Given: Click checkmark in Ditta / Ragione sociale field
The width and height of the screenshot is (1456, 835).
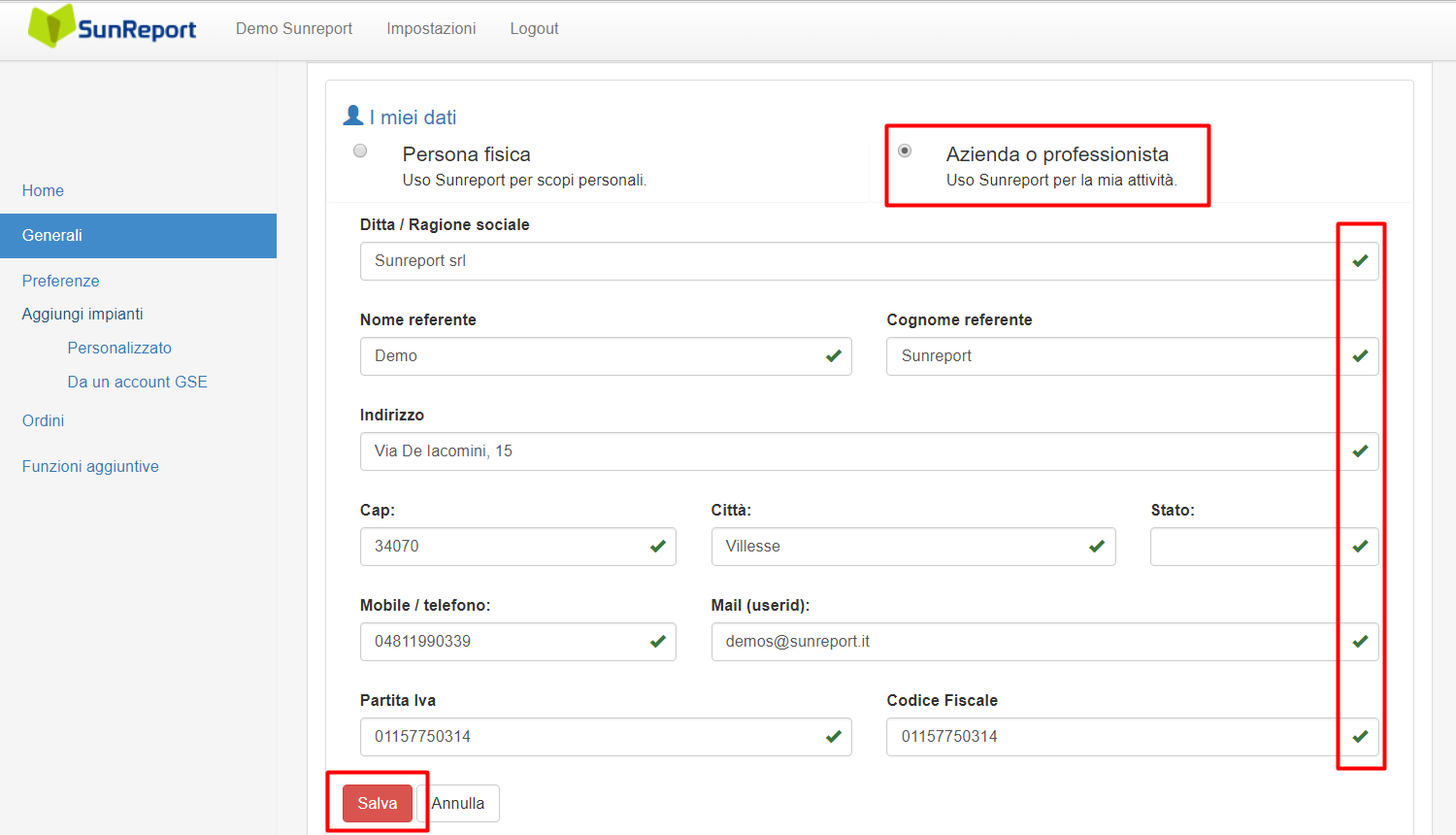Looking at the screenshot, I should click(x=1360, y=260).
